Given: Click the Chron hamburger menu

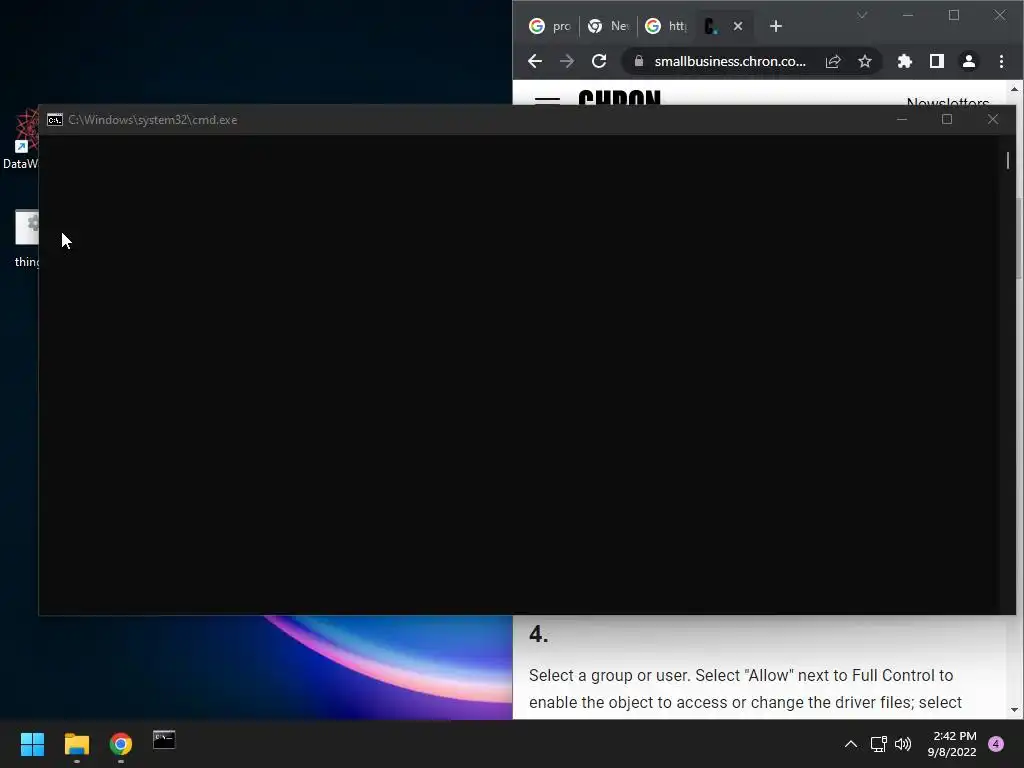Looking at the screenshot, I should (547, 100).
